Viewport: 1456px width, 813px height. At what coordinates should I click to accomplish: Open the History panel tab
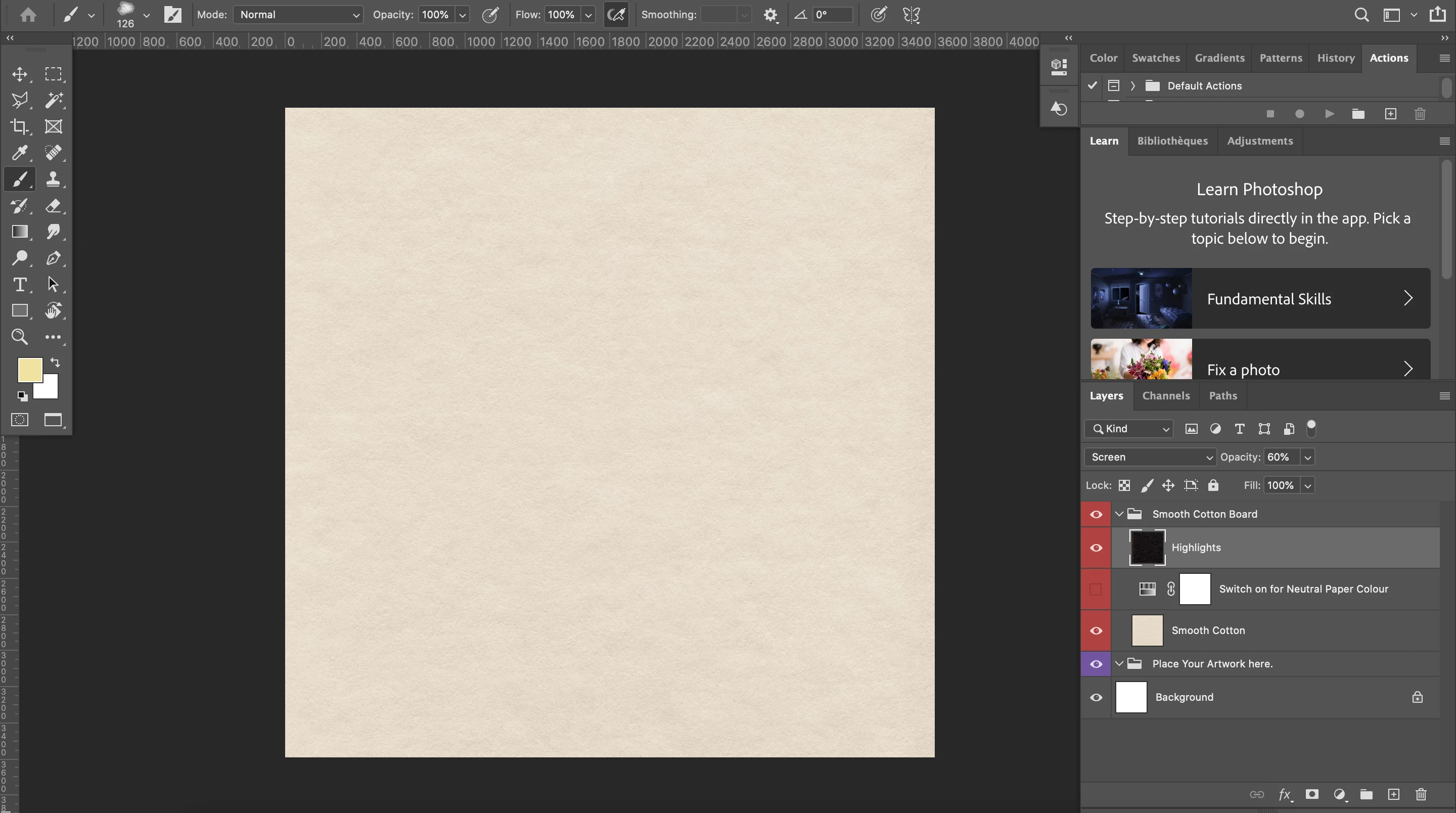pos(1336,58)
